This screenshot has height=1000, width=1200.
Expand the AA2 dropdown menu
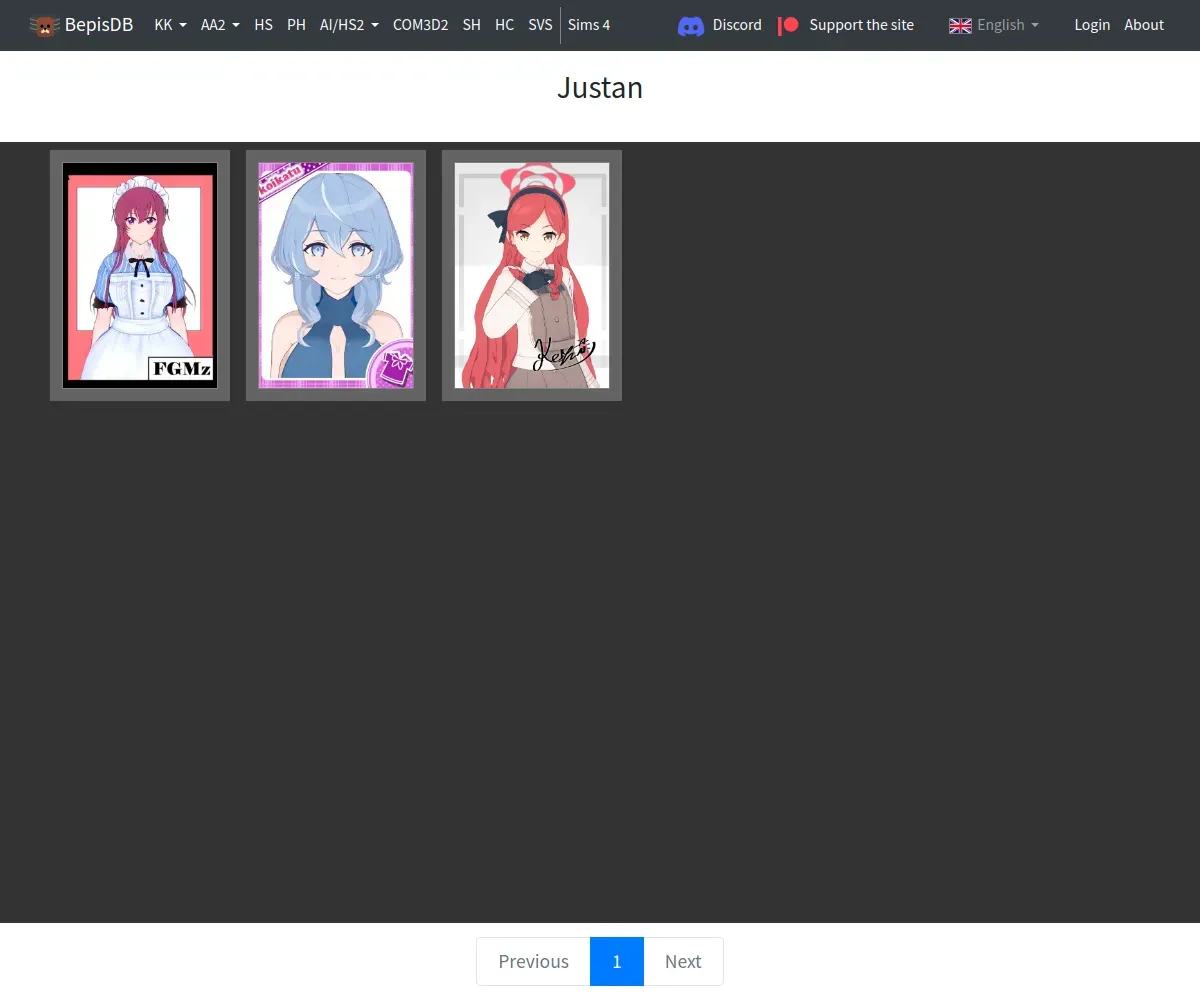219,25
